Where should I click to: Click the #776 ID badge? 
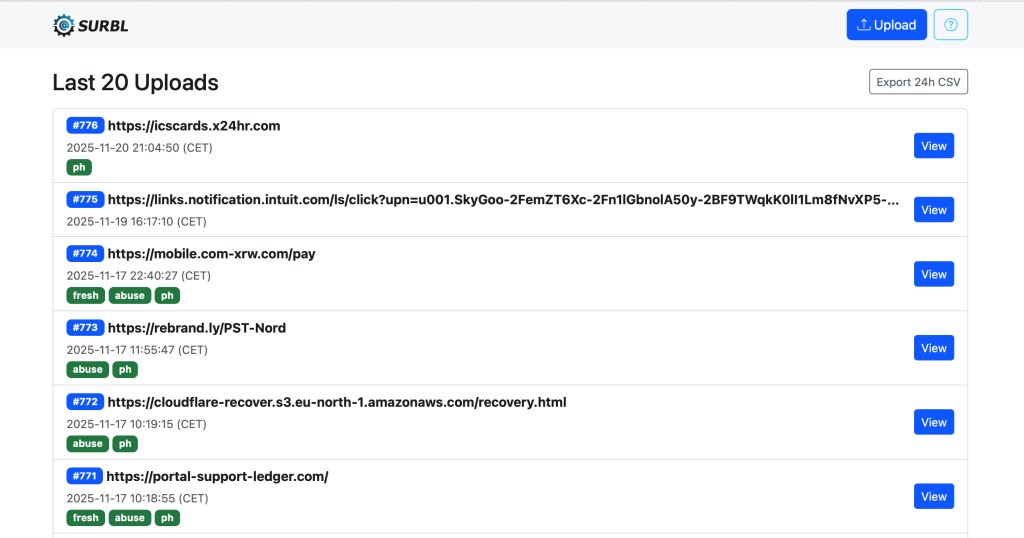(85, 126)
